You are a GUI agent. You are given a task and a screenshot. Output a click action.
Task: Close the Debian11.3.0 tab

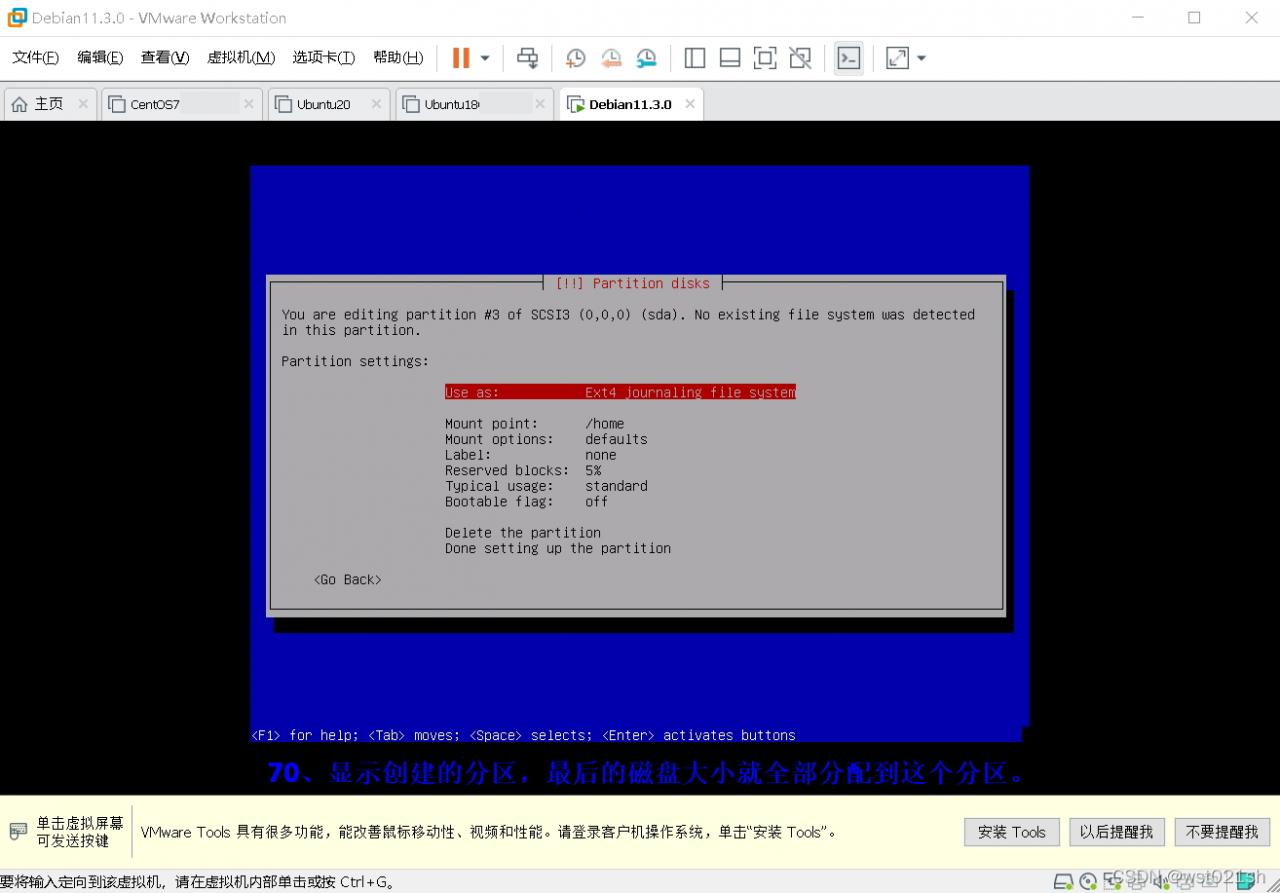click(x=689, y=104)
